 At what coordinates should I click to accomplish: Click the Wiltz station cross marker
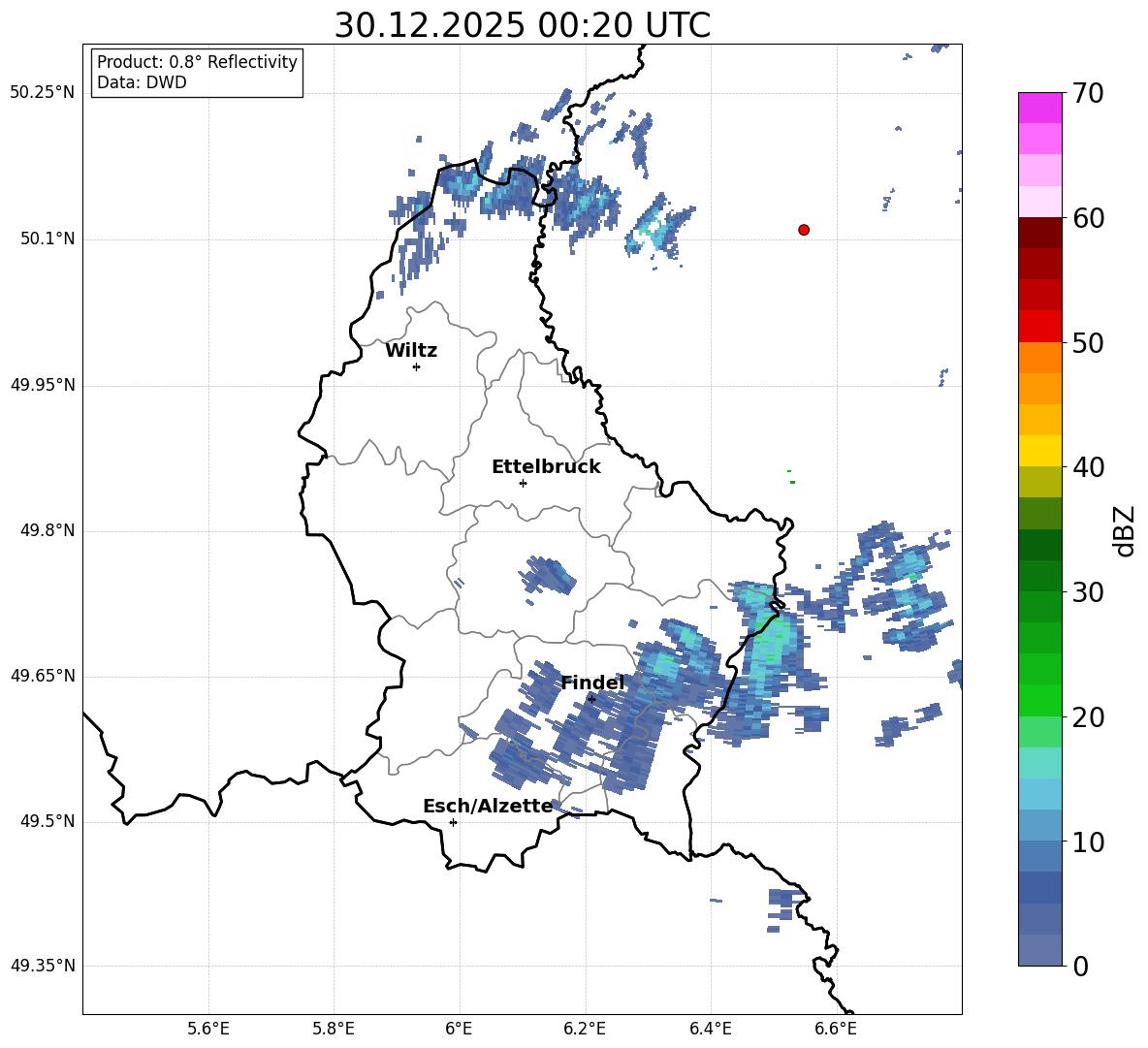pyautogui.click(x=417, y=366)
